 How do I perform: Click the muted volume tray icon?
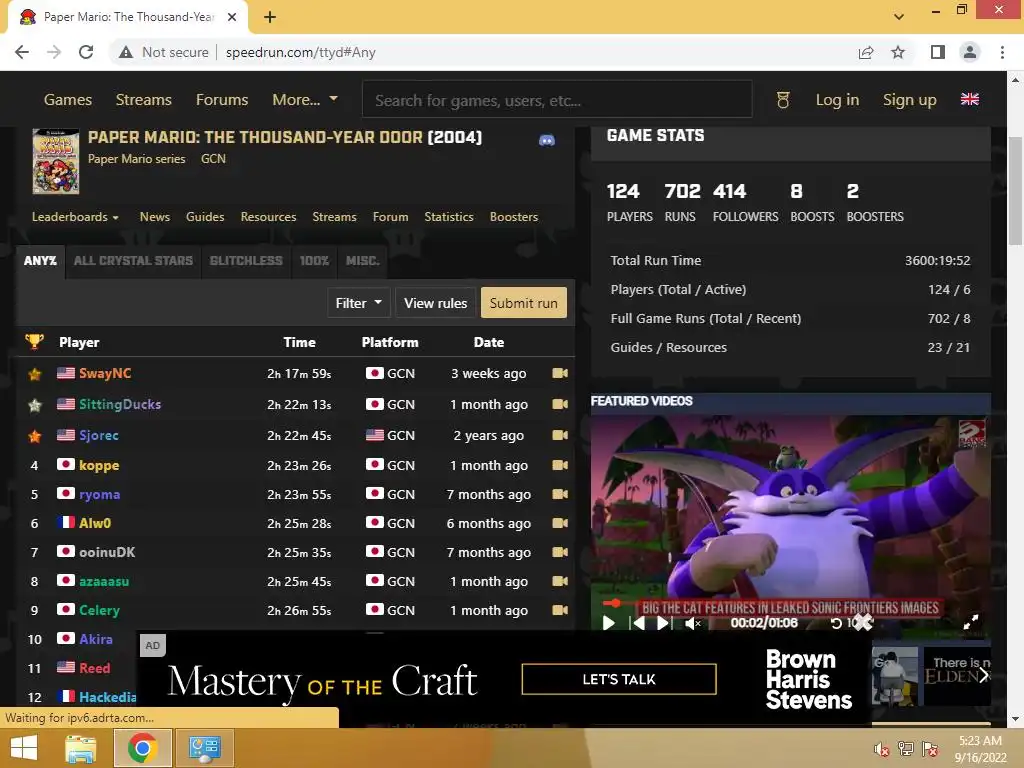881,749
